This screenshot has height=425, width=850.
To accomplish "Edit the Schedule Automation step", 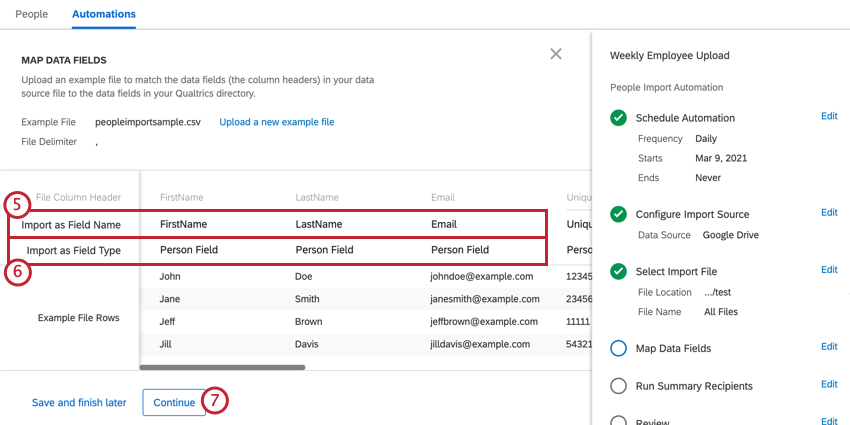I will tap(829, 116).
